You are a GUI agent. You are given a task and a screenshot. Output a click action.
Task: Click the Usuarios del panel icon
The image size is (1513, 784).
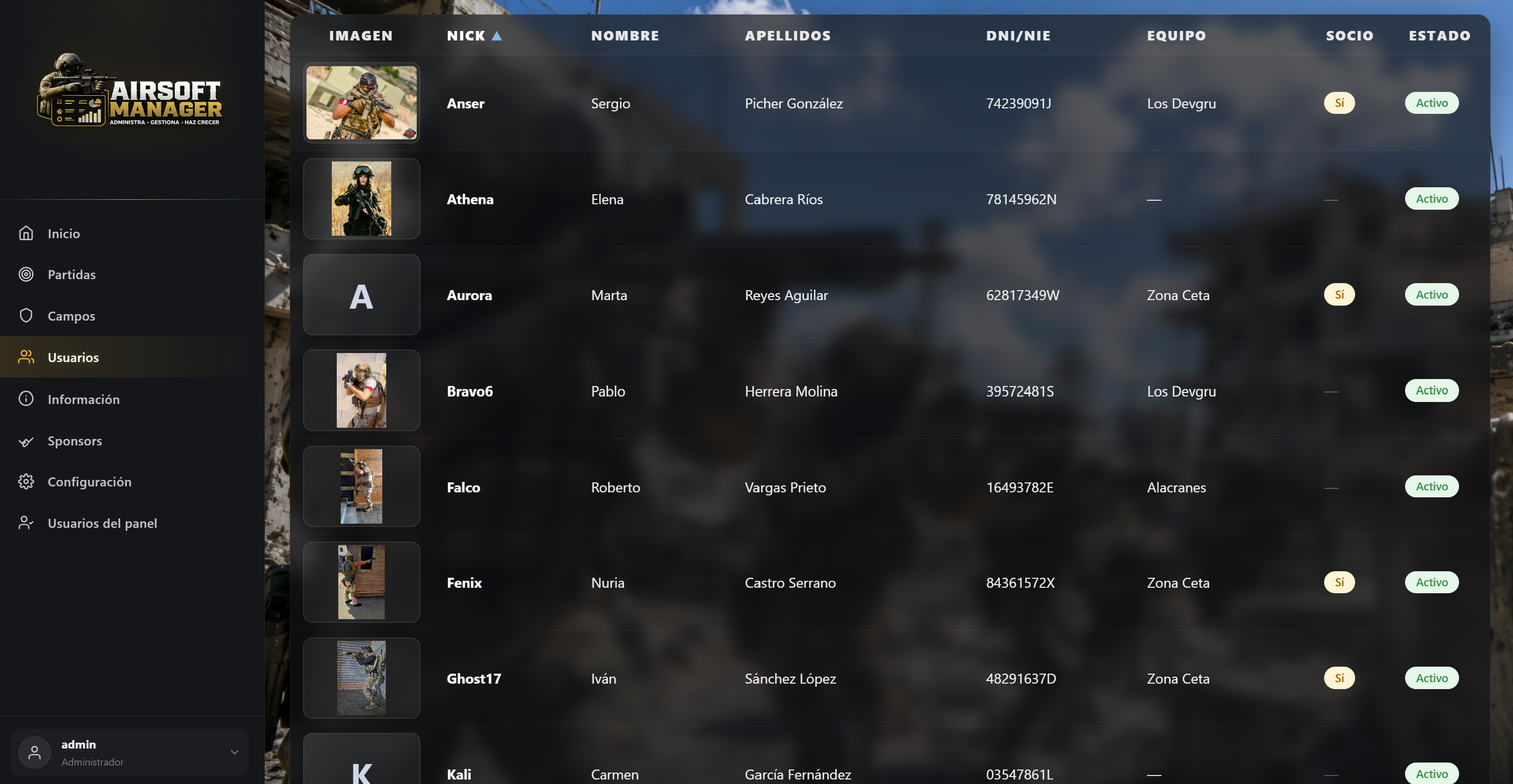pos(26,523)
